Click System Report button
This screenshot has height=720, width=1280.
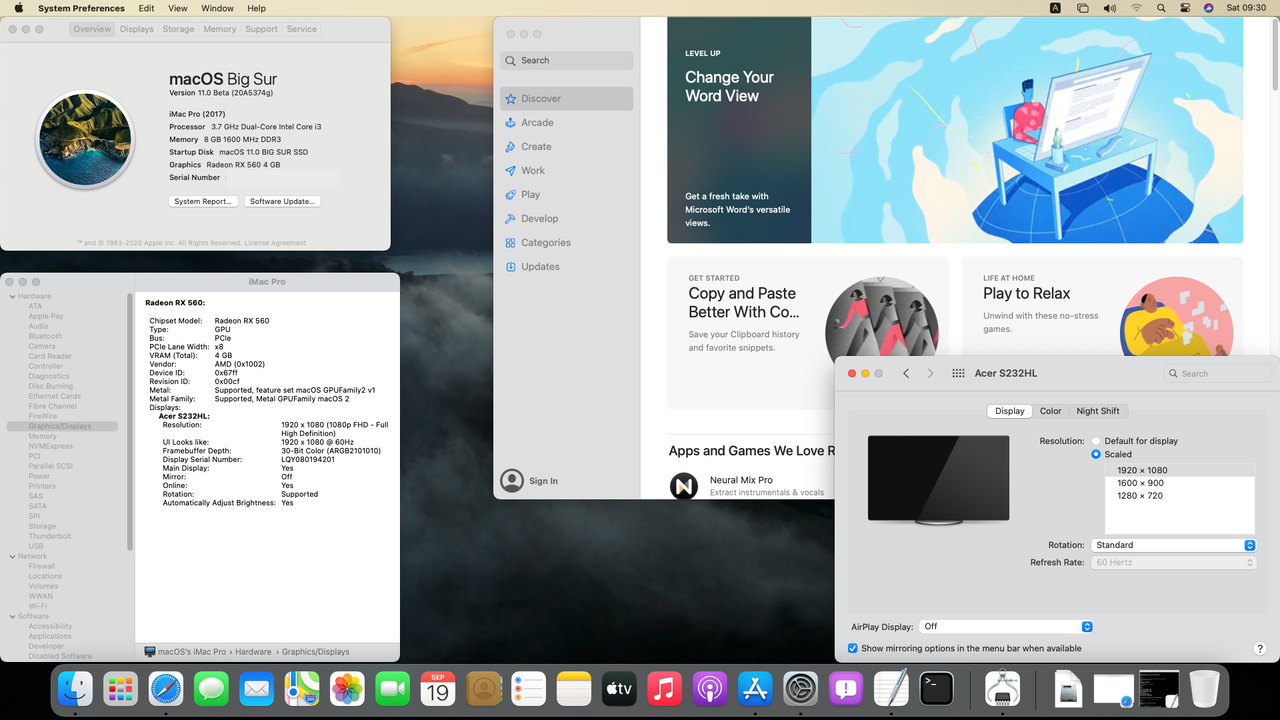point(203,201)
